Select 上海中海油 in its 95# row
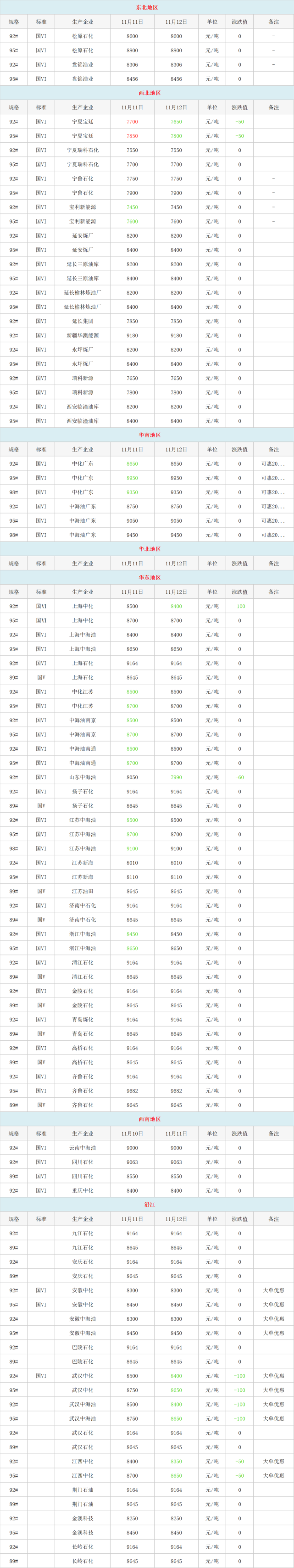This screenshot has height=1568, width=294. 83,649
